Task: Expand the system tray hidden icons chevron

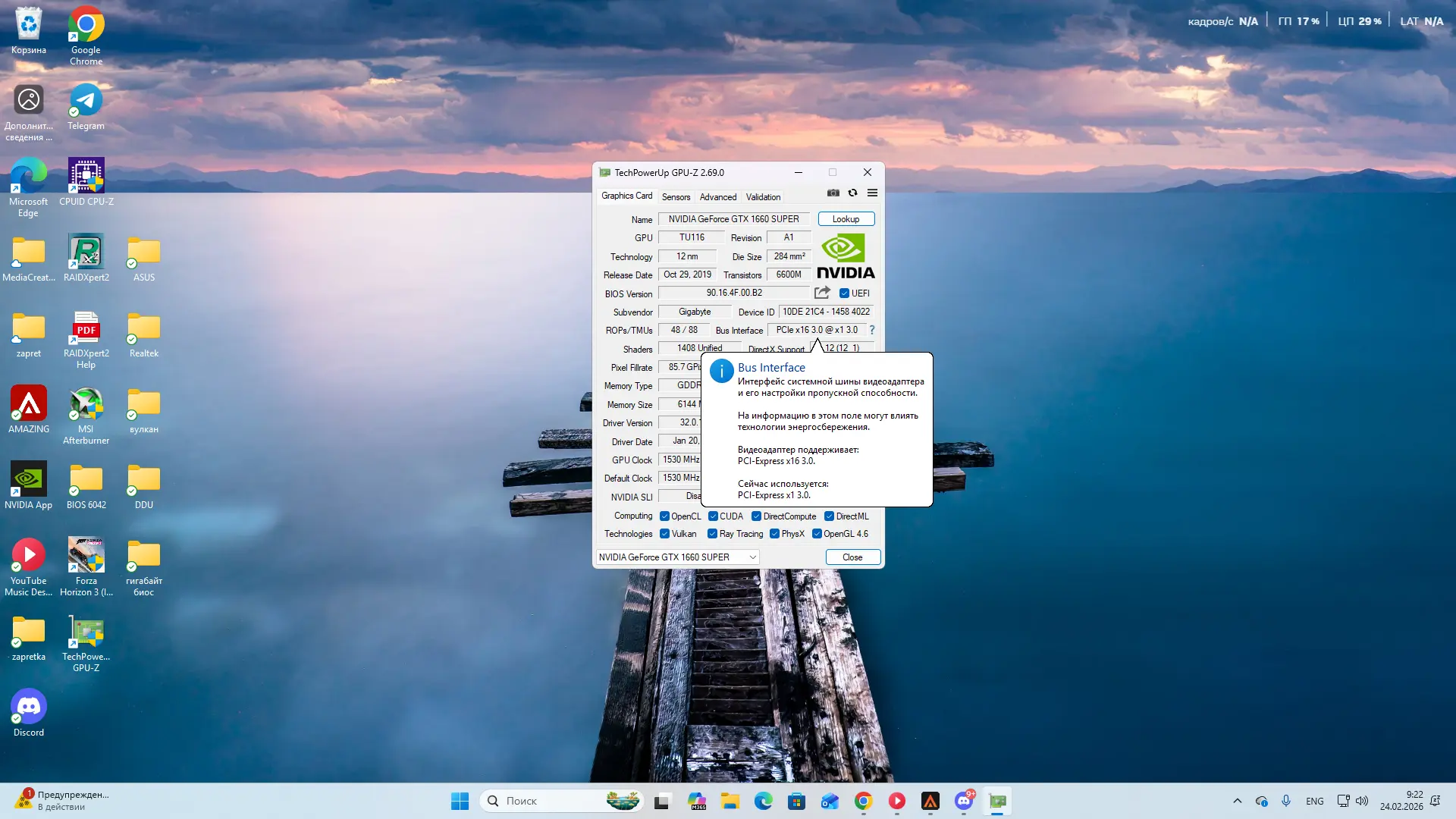Action: [1237, 802]
